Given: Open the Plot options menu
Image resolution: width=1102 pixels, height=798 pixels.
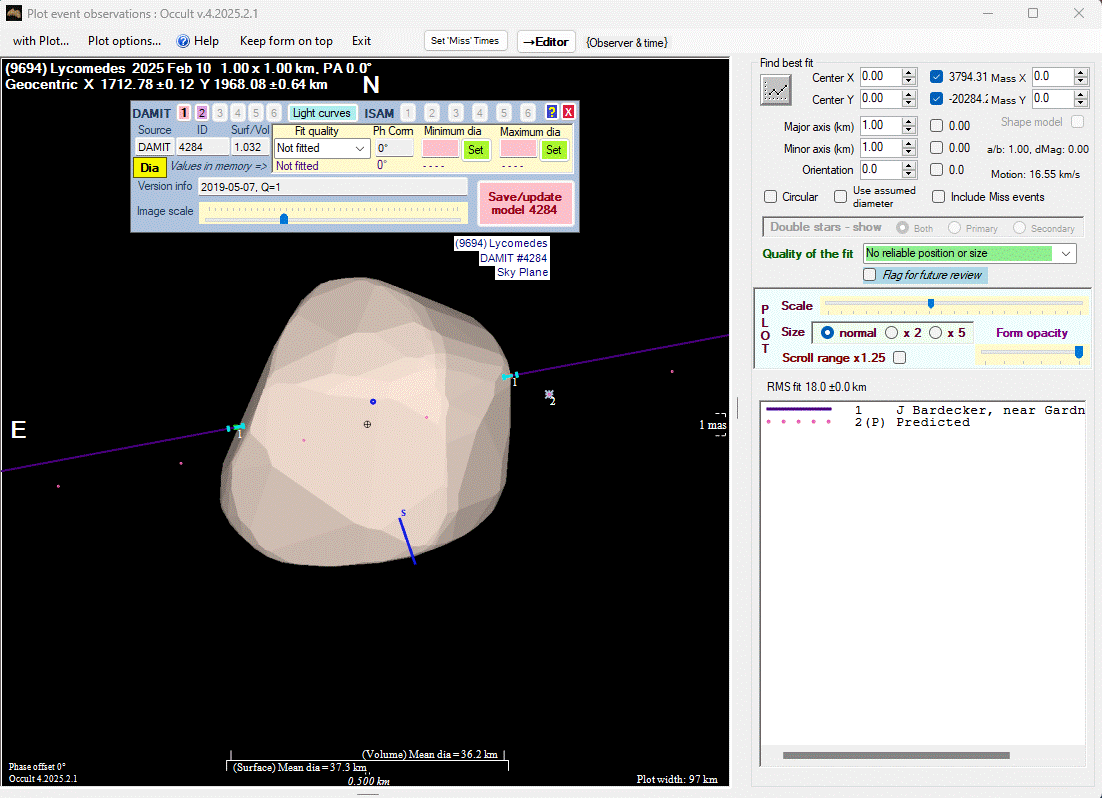Looking at the screenshot, I should (x=124, y=41).
